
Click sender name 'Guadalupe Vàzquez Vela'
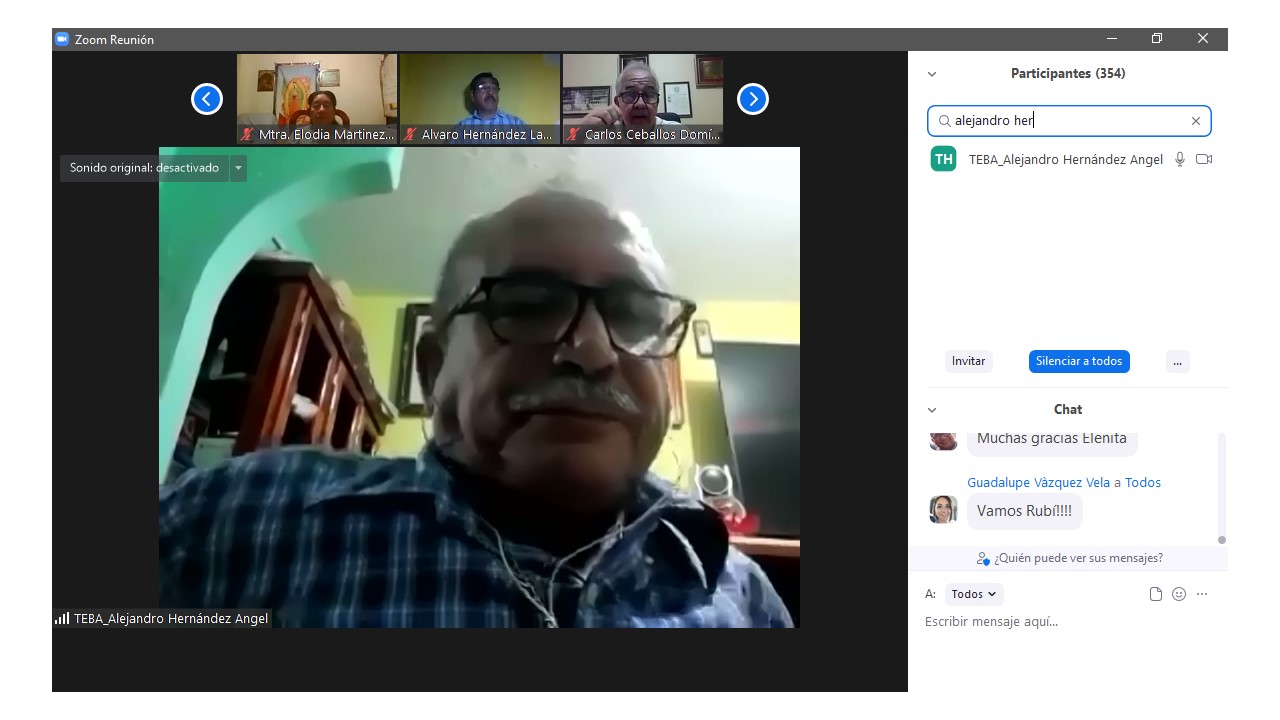(1039, 482)
